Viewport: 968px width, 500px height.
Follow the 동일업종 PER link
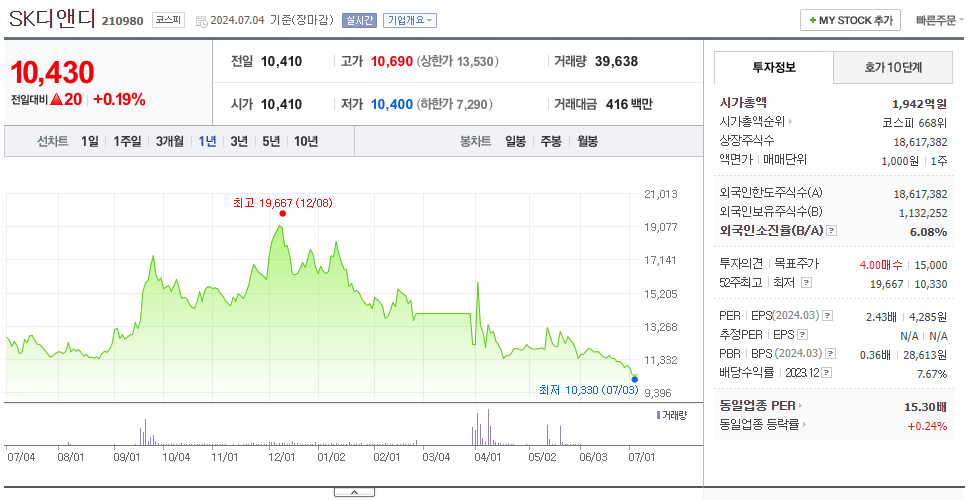[761, 406]
